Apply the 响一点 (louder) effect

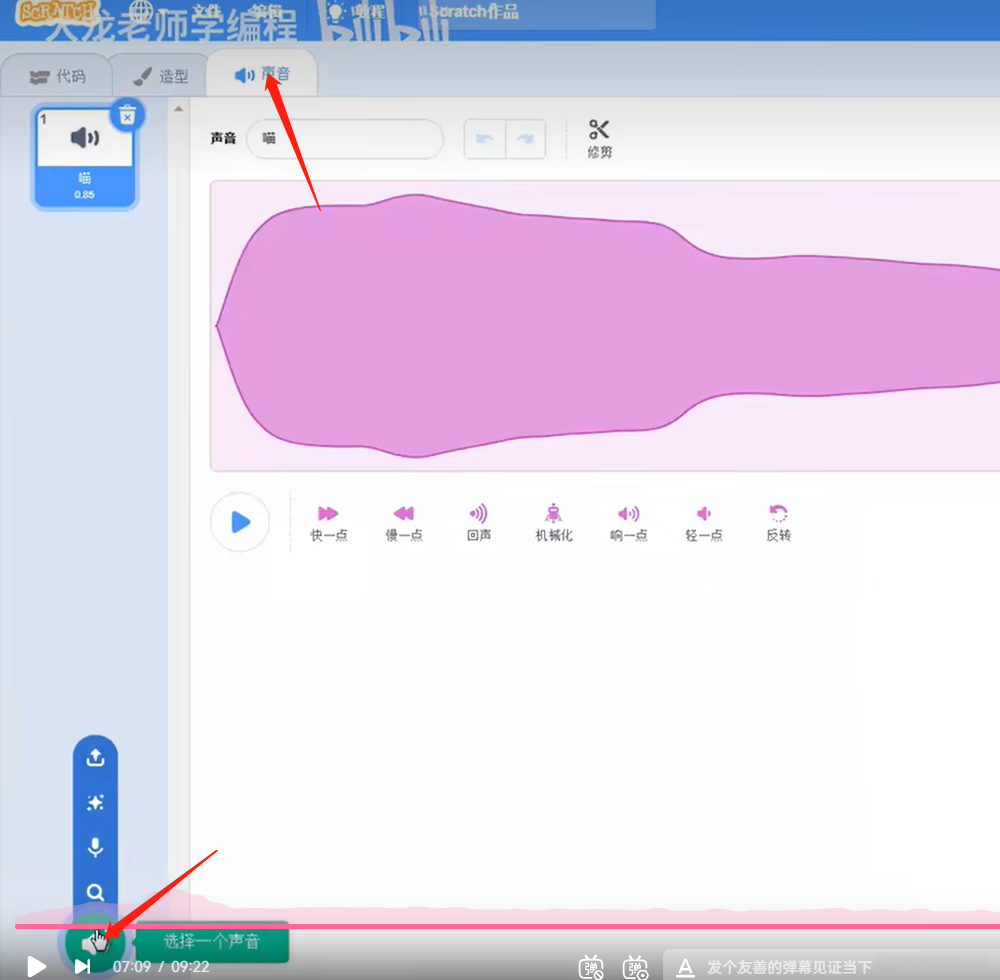[x=629, y=523]
